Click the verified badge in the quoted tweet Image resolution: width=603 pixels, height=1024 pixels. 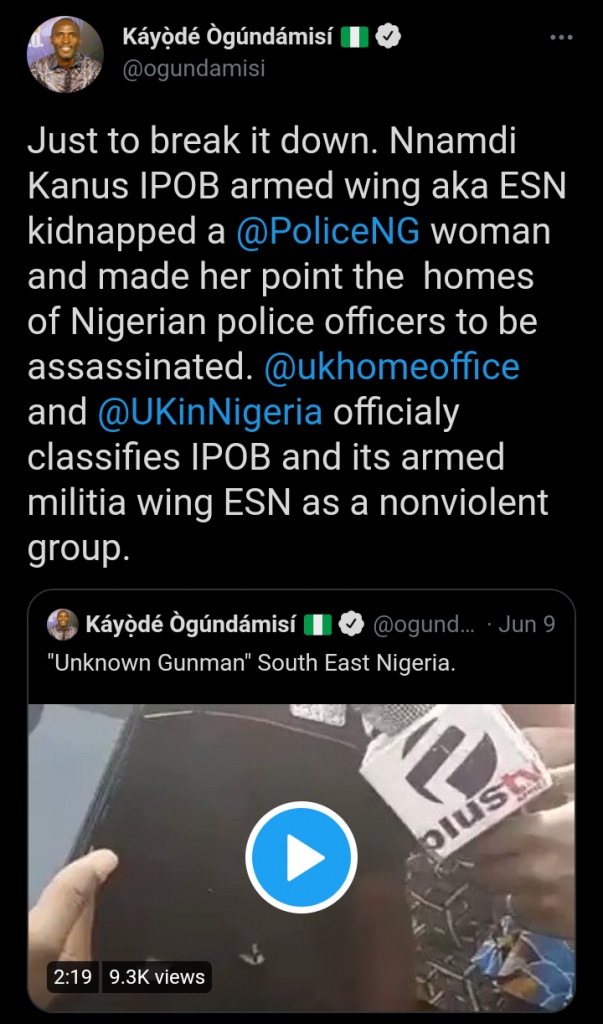(352, 625)
